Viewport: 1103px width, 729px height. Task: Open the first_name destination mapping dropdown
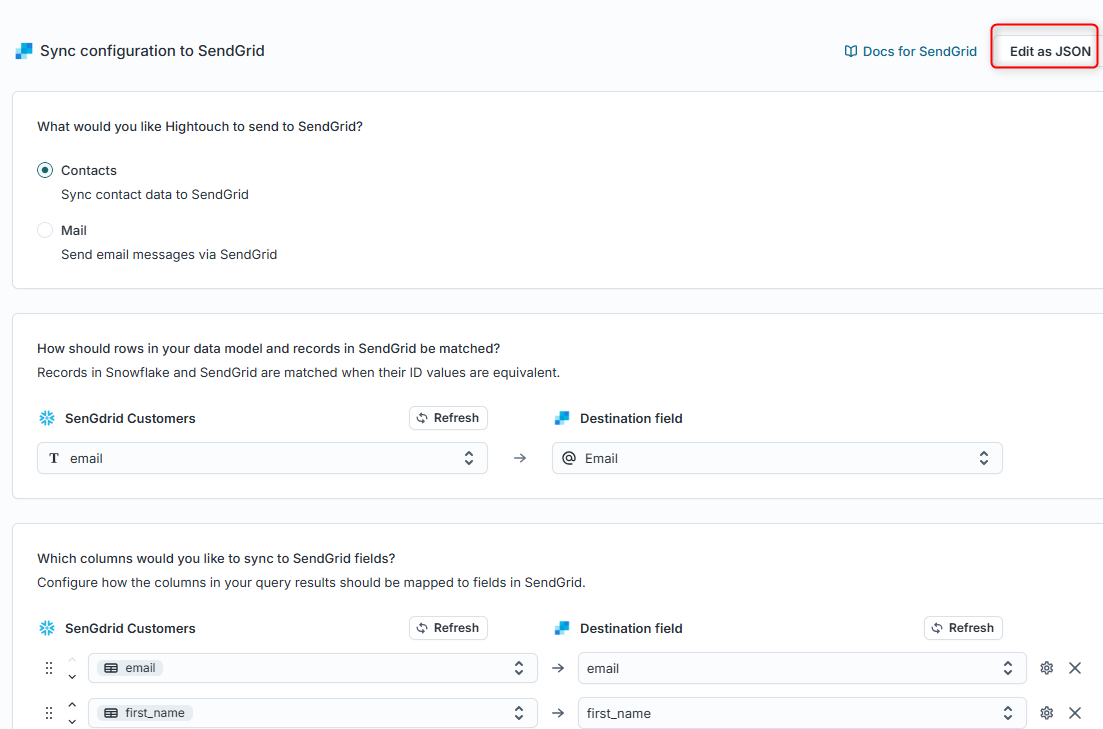802,713
